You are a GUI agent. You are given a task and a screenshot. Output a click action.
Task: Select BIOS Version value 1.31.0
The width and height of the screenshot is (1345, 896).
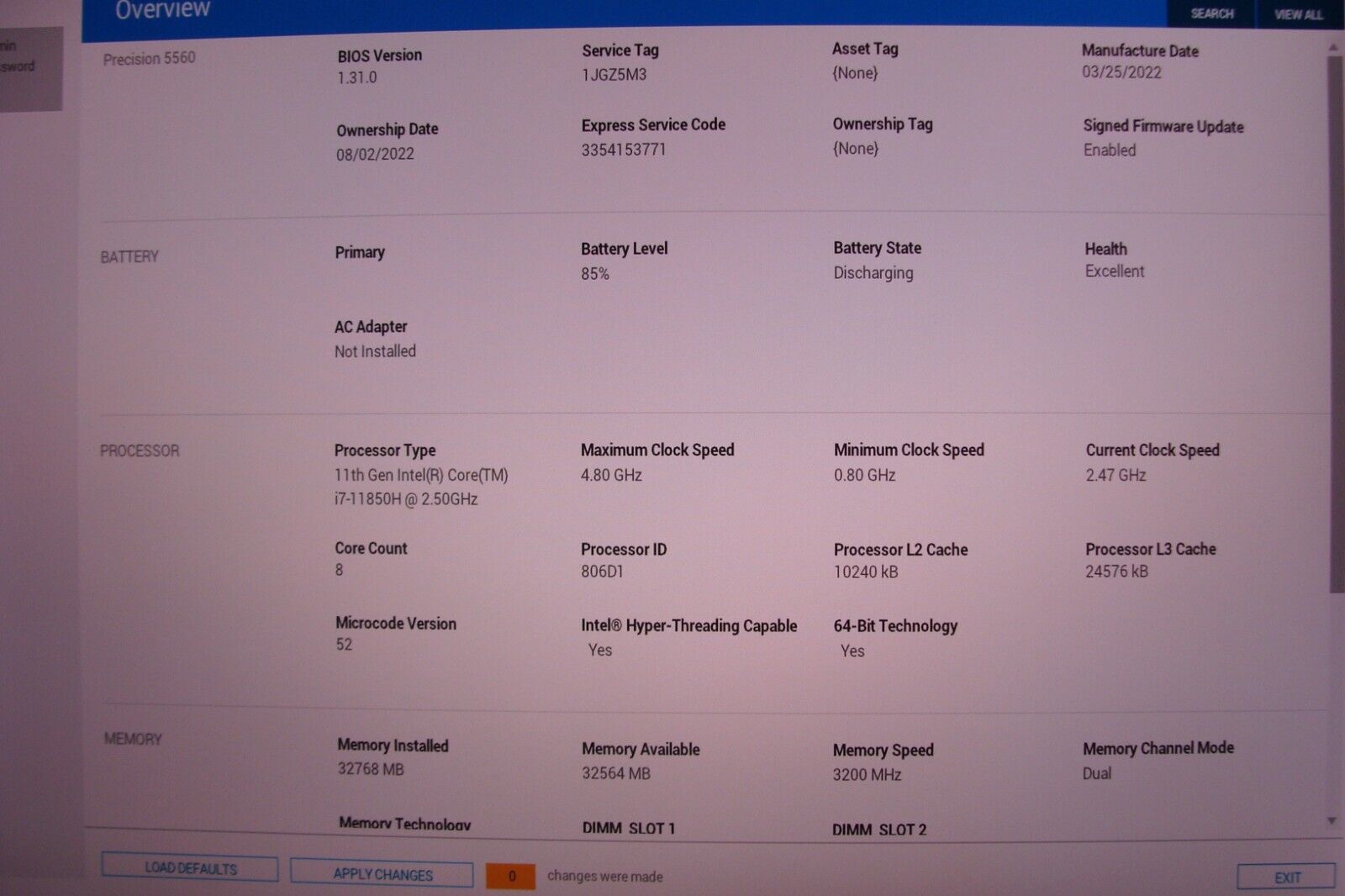click(357, 77)
